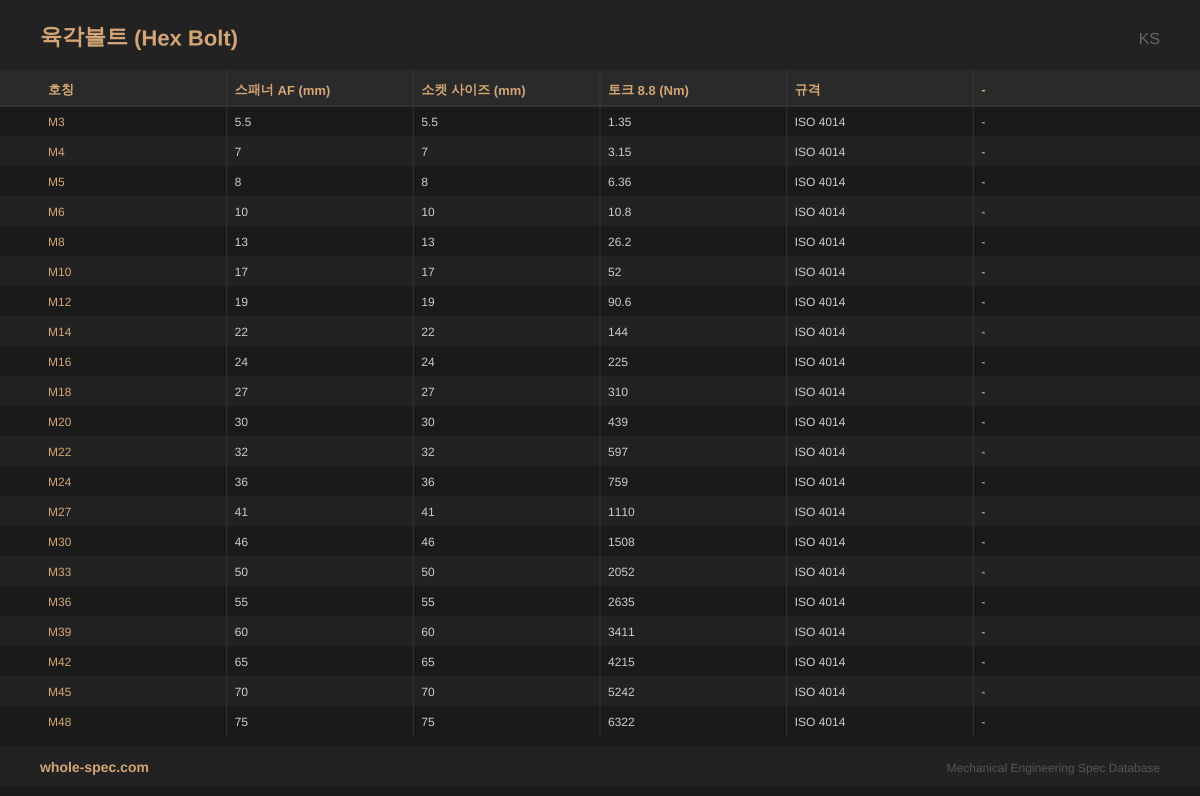Select the M48 bolt size entry
This screenshot has height=796, width=1200.
click(x=59, y=722)
